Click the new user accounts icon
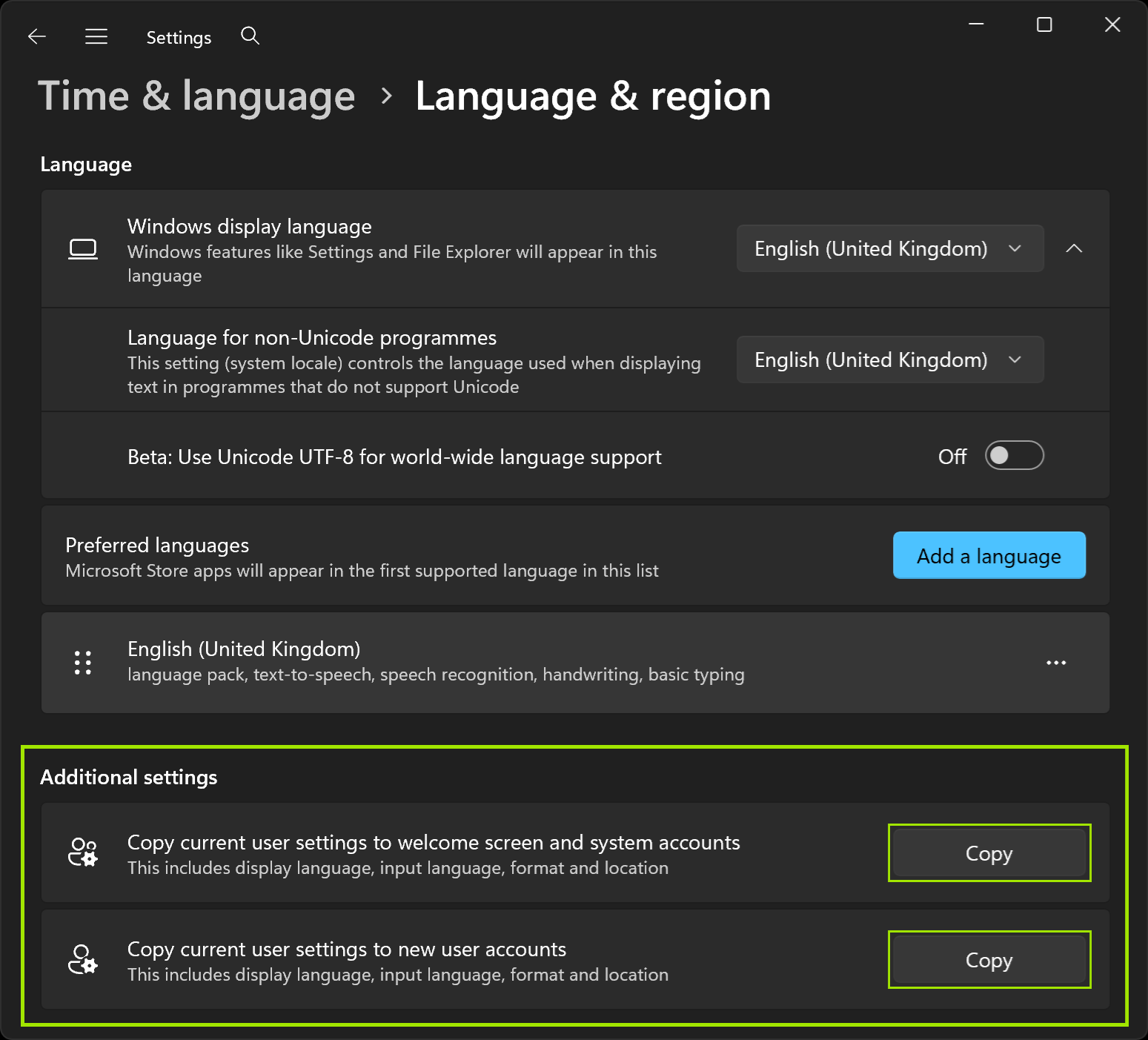1148x1040 pixels. pyautogui.click(x=82, y=960)
